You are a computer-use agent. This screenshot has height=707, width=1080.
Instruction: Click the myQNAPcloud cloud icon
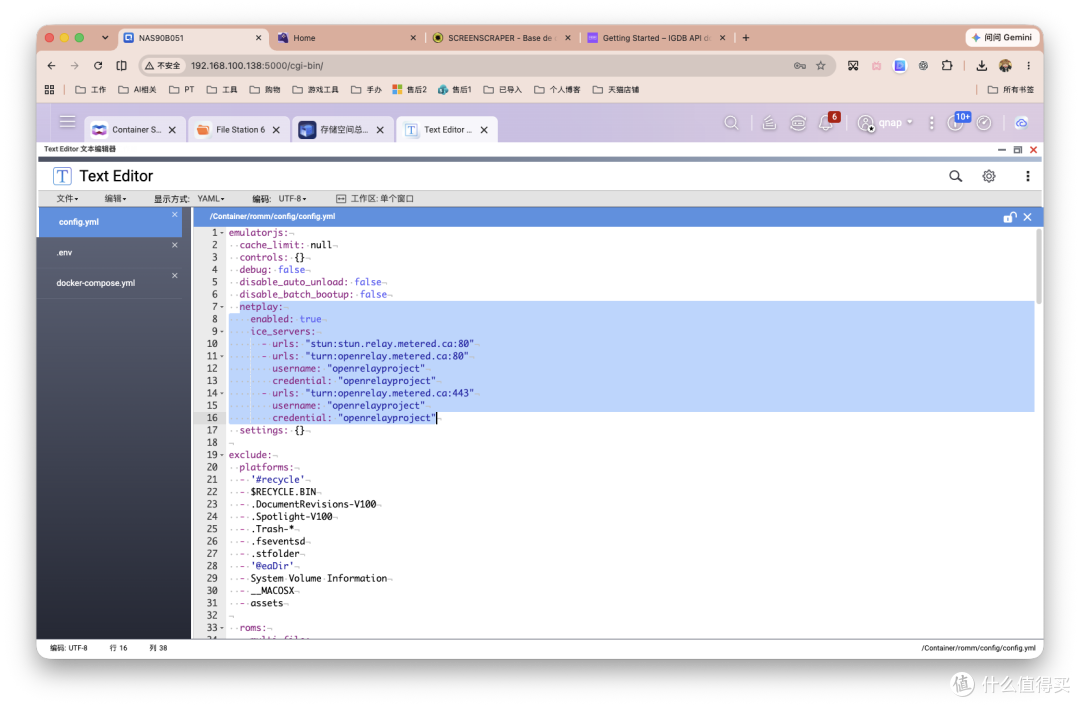tap(1021, 123)
